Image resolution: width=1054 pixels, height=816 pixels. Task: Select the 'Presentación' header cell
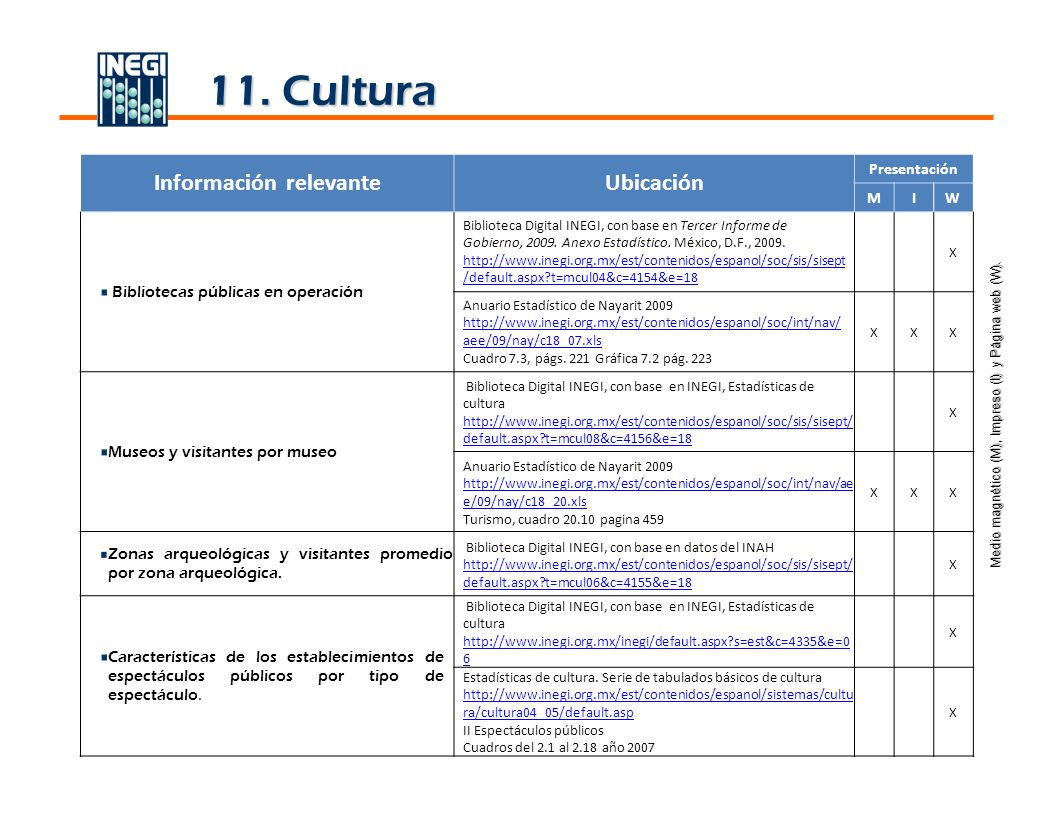[913, 169]
